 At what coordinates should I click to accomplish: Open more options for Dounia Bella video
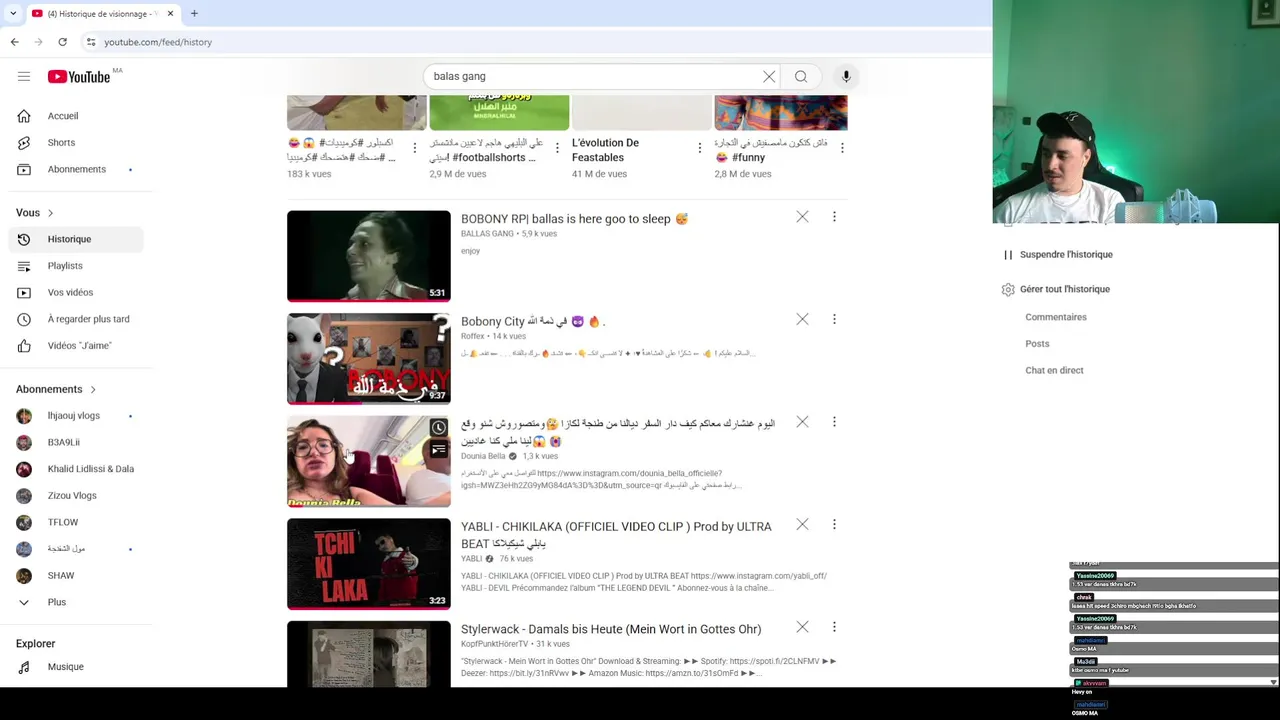[x=834, y=422]
